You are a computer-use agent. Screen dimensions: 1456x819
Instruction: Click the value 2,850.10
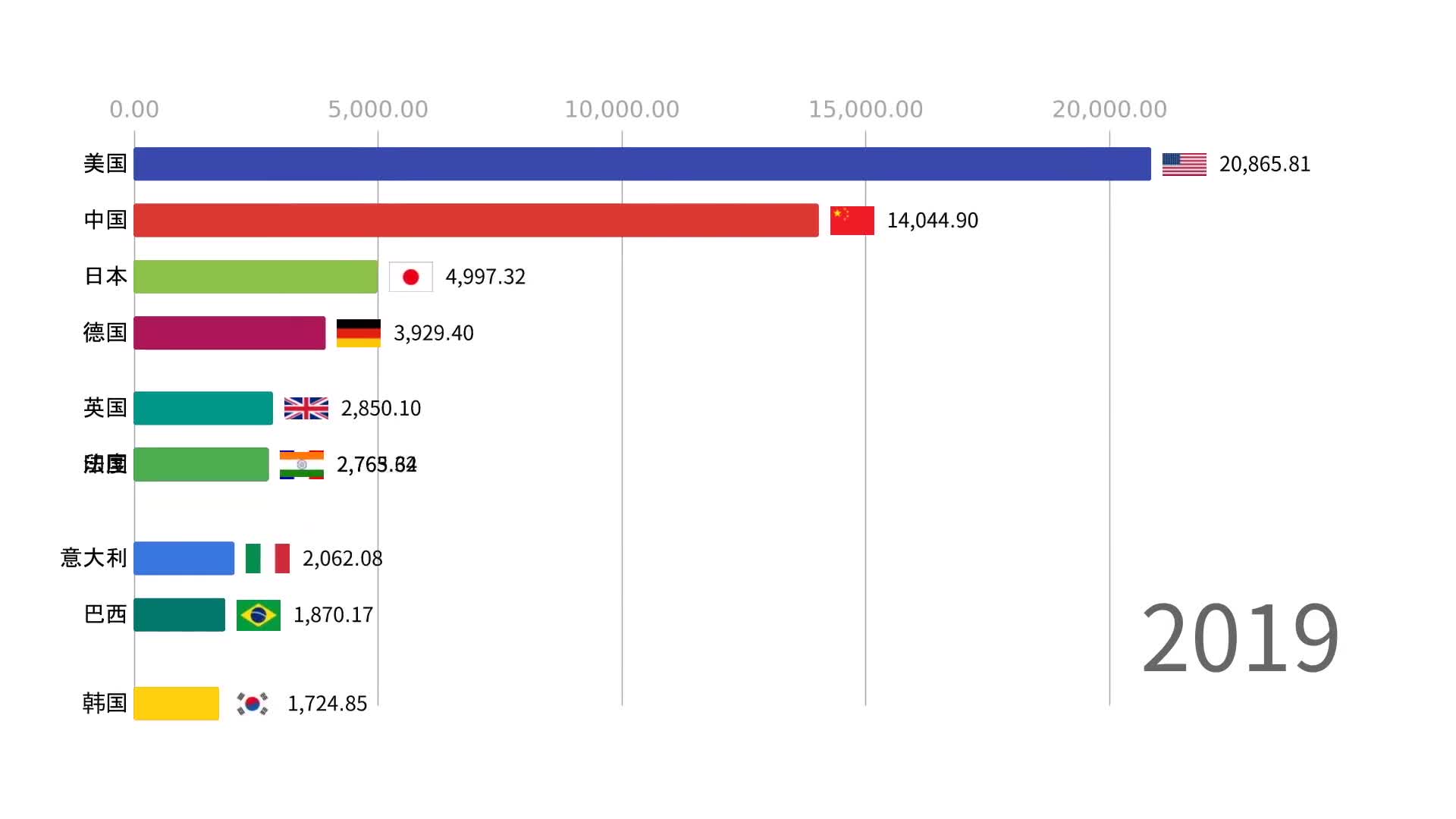(381, 409)
